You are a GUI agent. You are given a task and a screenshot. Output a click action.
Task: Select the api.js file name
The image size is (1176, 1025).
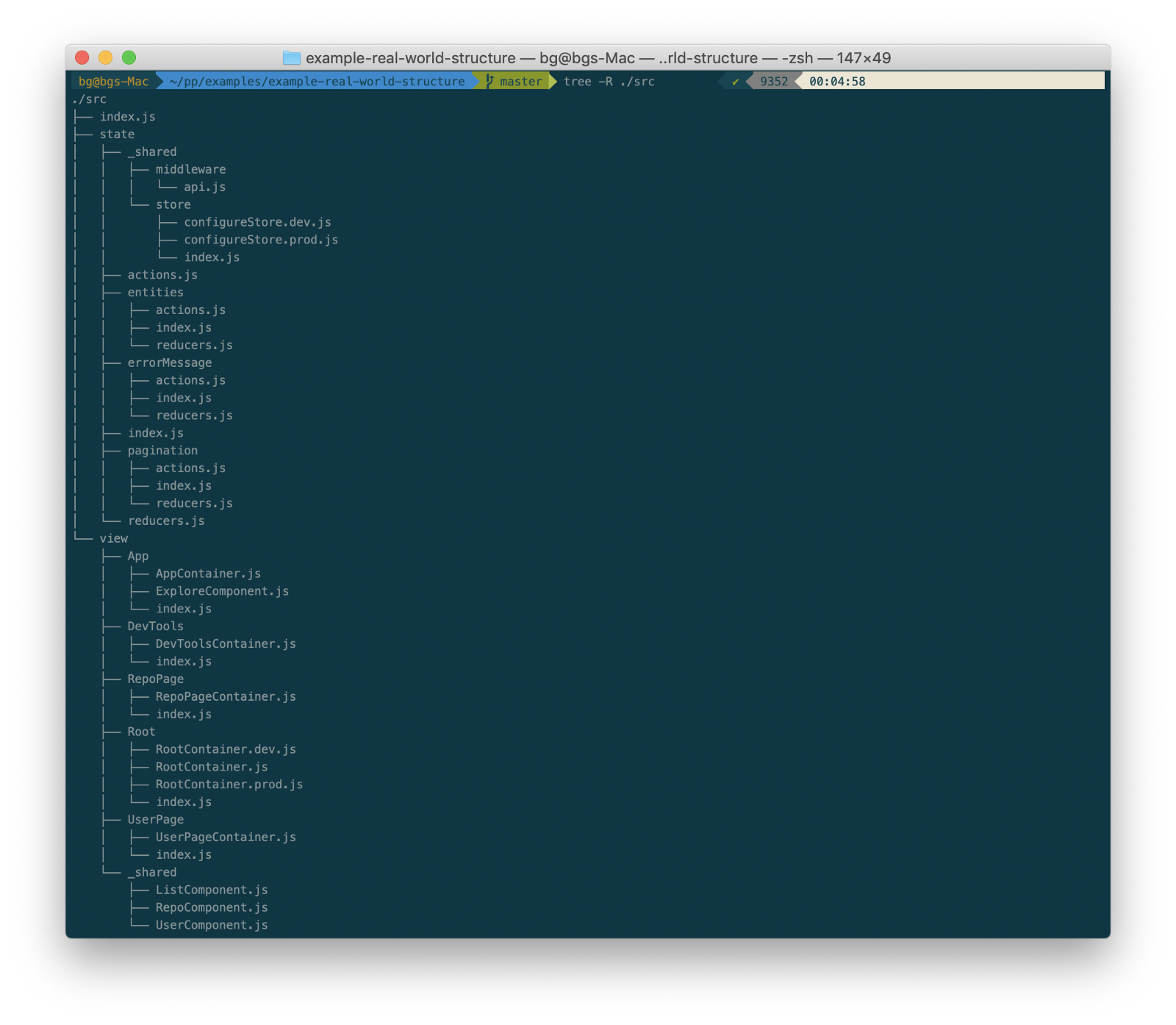(205, 187)
